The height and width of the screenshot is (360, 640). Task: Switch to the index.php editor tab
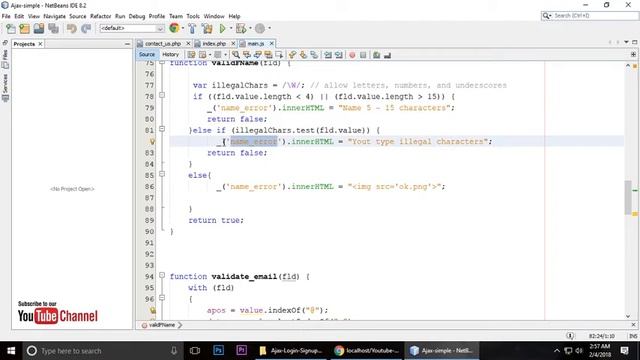(214, 43)
